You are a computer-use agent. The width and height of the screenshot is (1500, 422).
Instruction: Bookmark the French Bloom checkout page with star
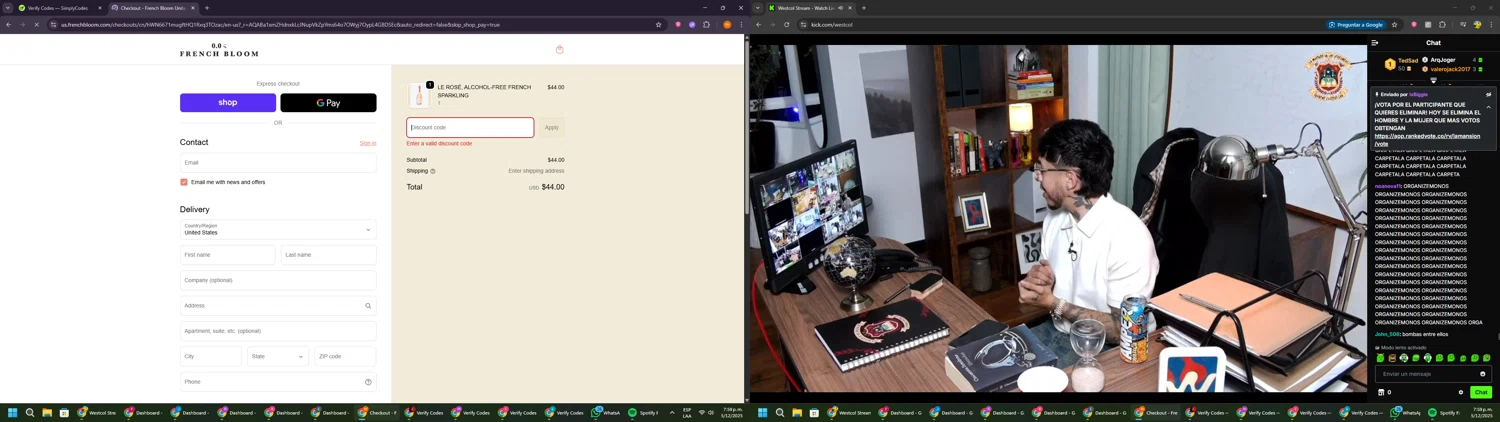[x=658, y=25]
